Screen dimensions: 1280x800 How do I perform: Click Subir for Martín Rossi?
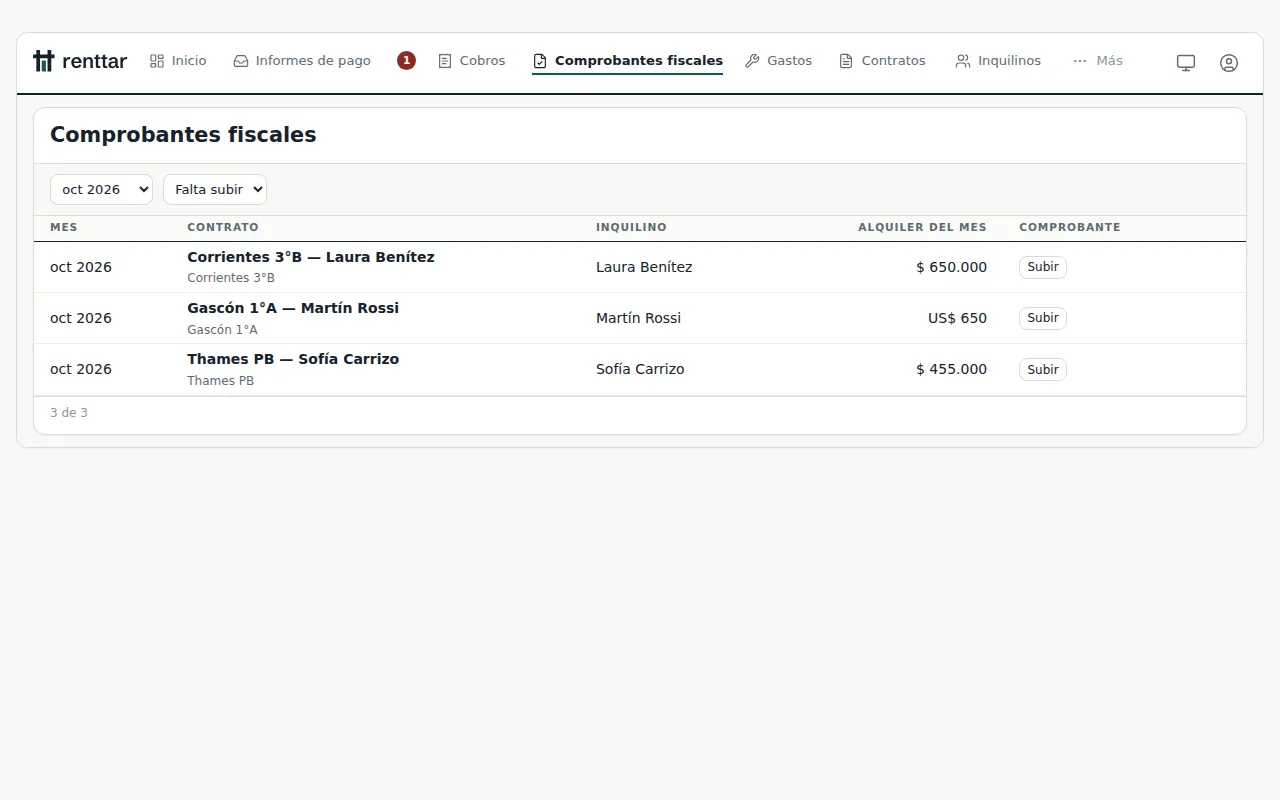coord(1043,318)
